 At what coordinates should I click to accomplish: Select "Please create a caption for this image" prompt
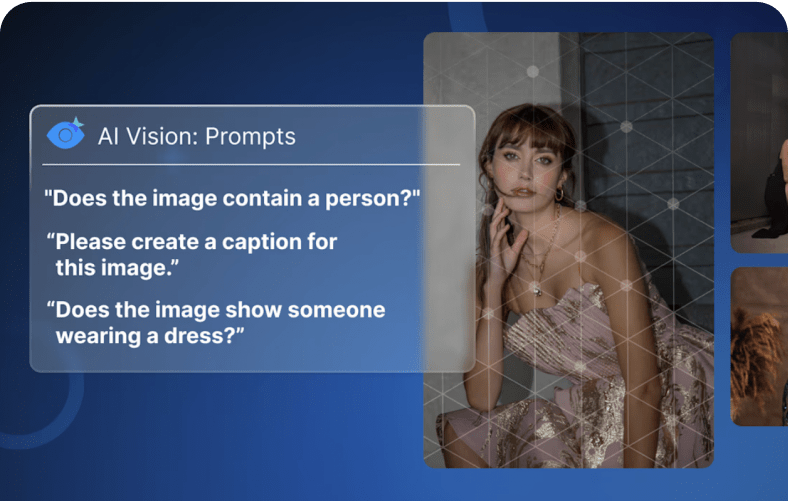[191, 255]
